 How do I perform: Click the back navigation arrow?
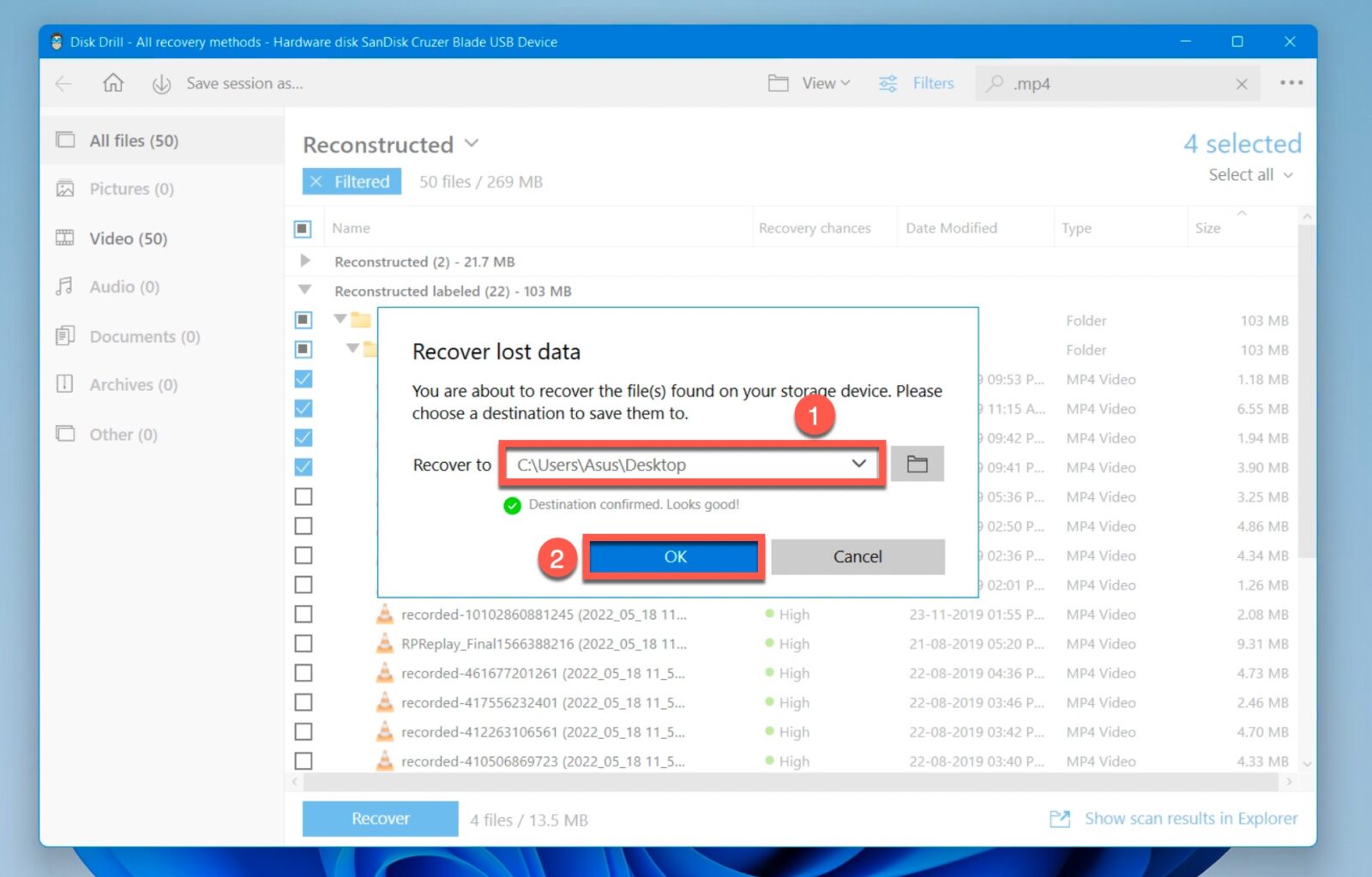coord(63,83)
